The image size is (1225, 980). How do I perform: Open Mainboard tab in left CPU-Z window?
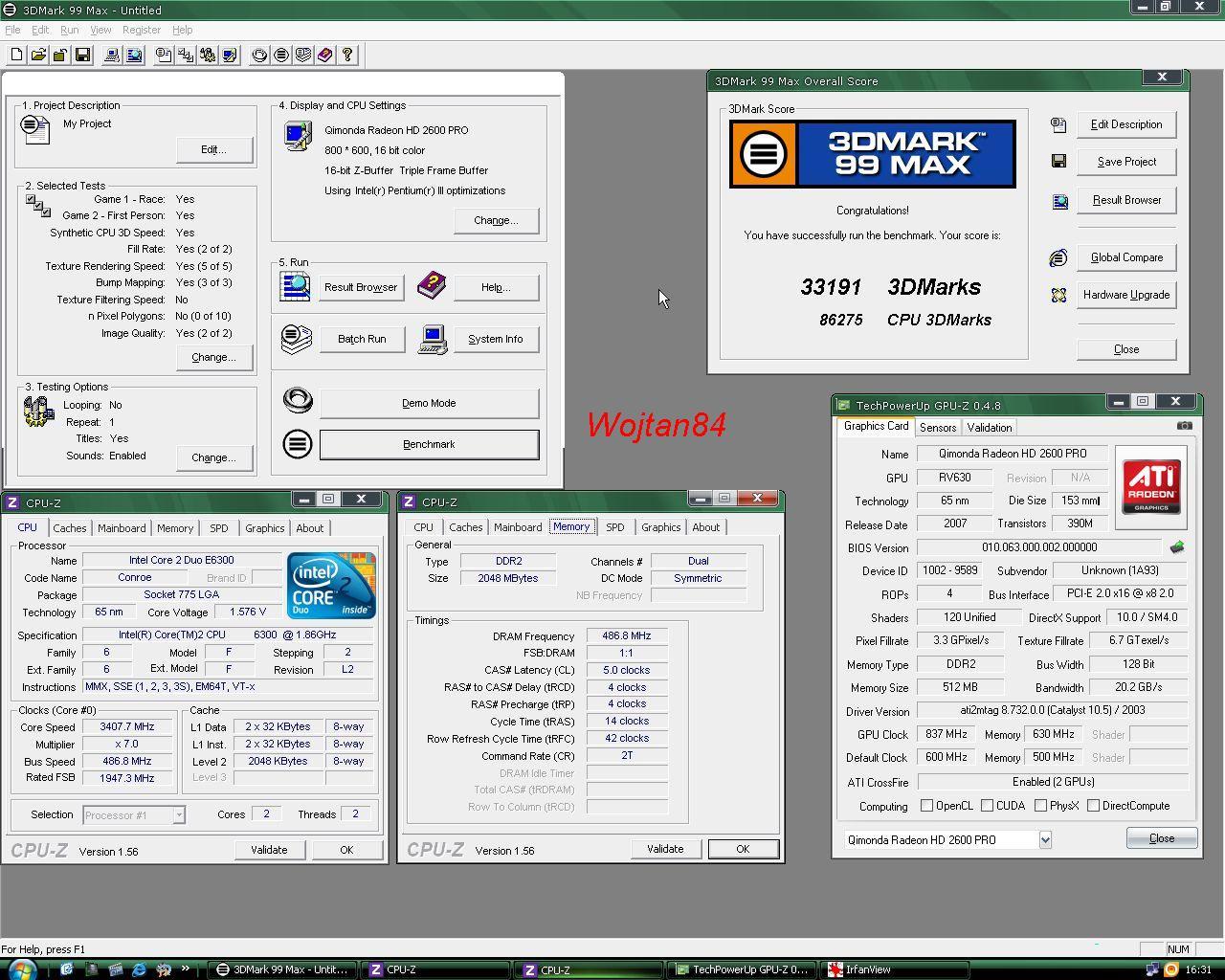coord(122,528)
